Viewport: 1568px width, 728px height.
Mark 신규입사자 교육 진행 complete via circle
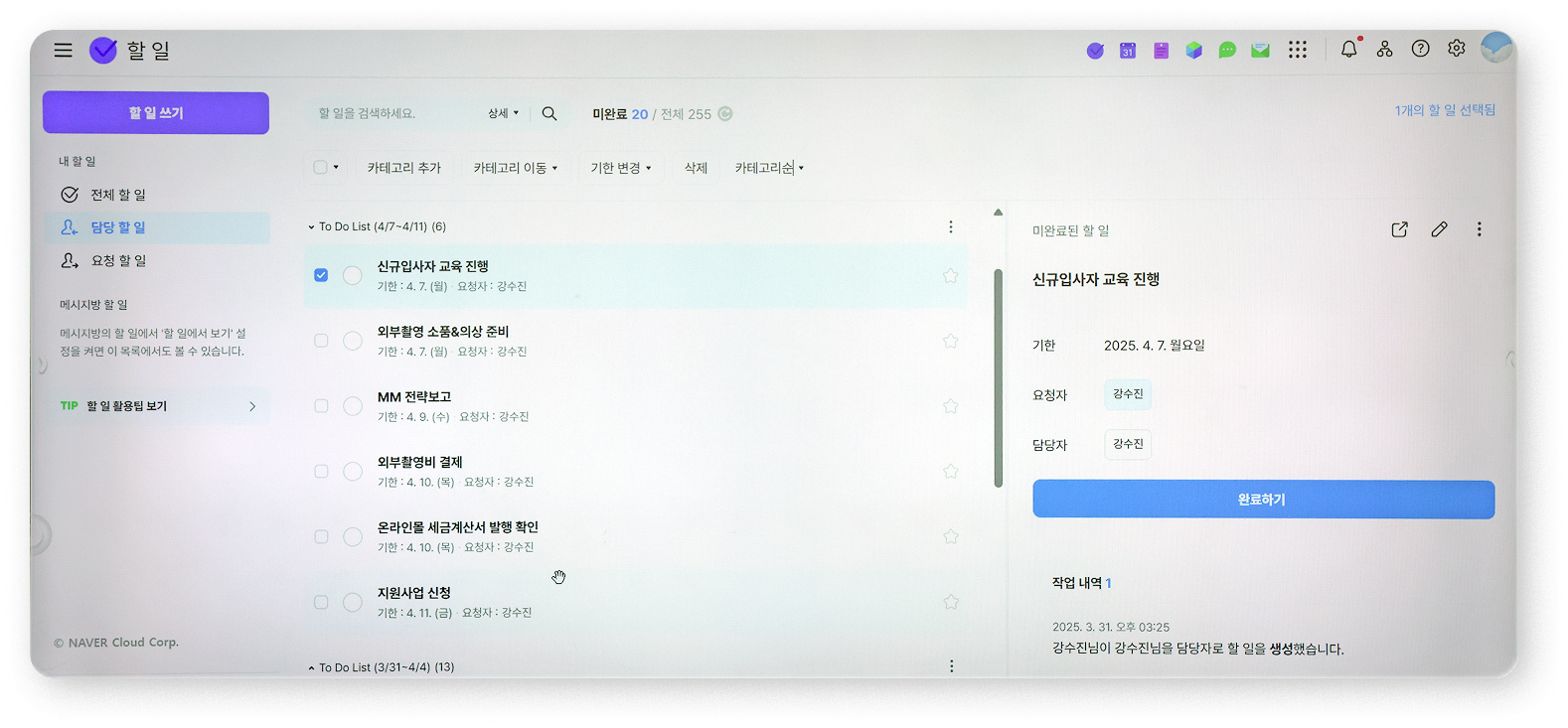(x=353, y=275)
